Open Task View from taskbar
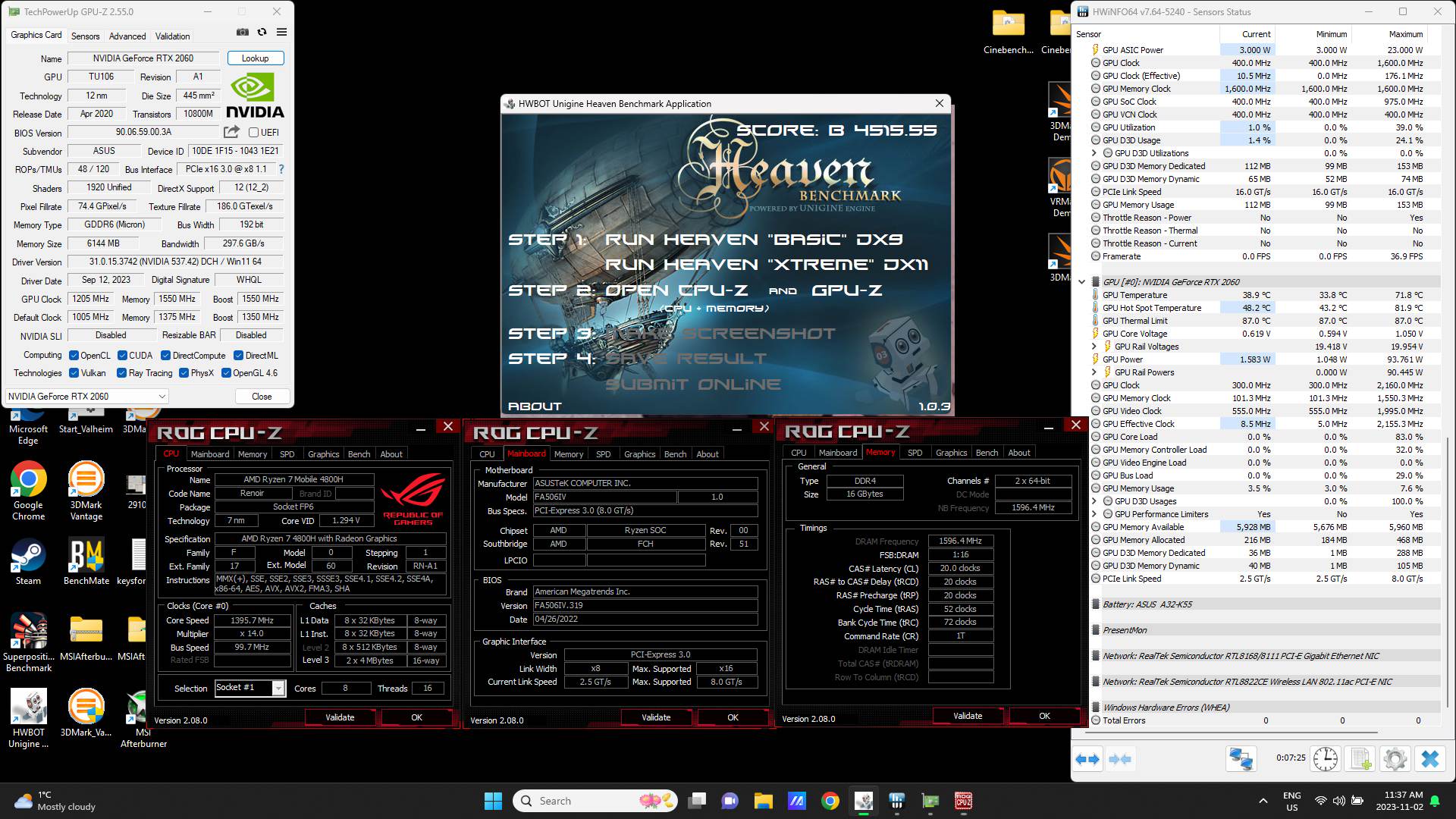Screen dimensions: 1456x819 point(696,801)
